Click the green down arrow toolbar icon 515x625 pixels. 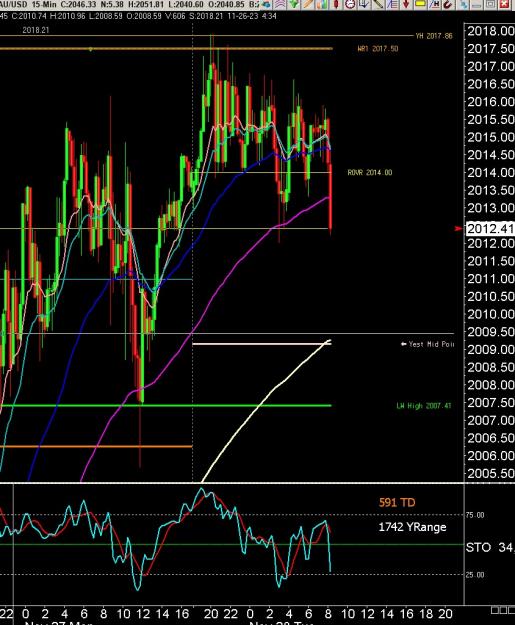pos(294,4)
